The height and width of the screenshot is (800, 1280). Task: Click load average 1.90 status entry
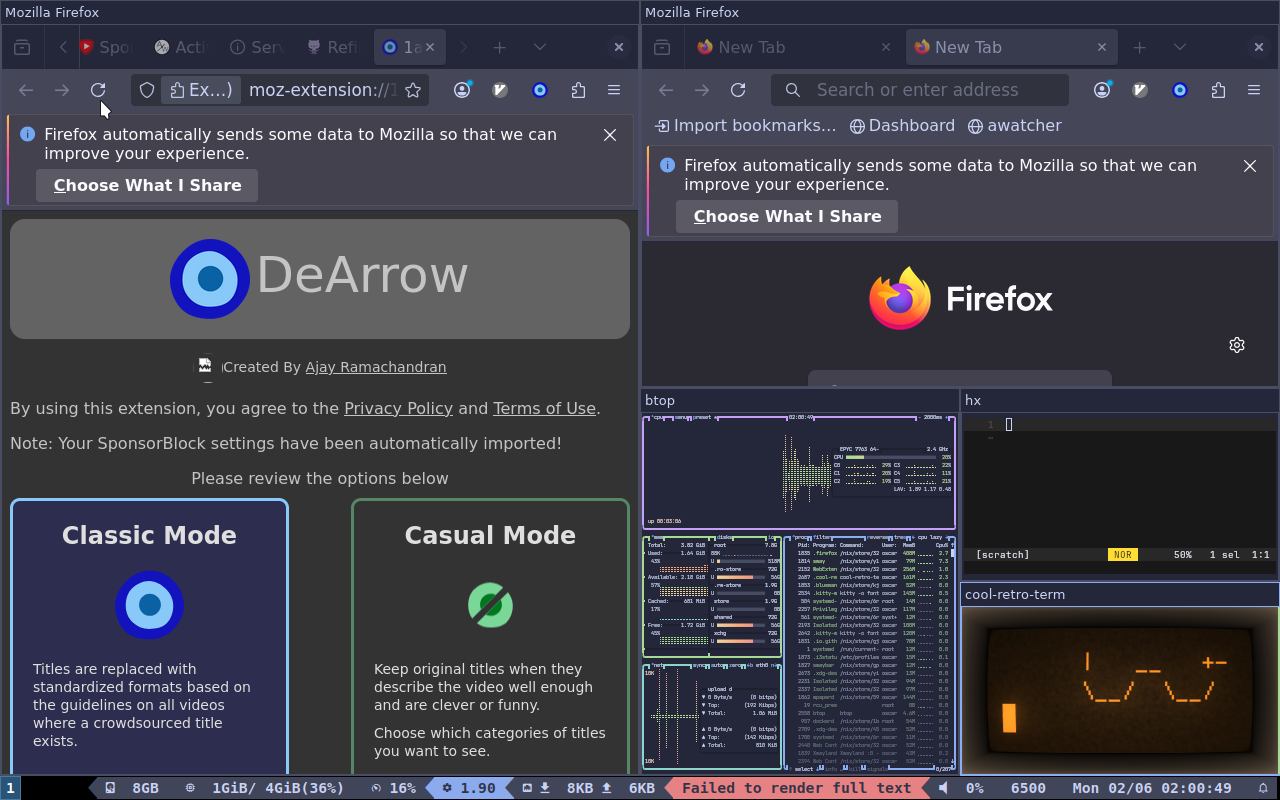coord(469,788)
